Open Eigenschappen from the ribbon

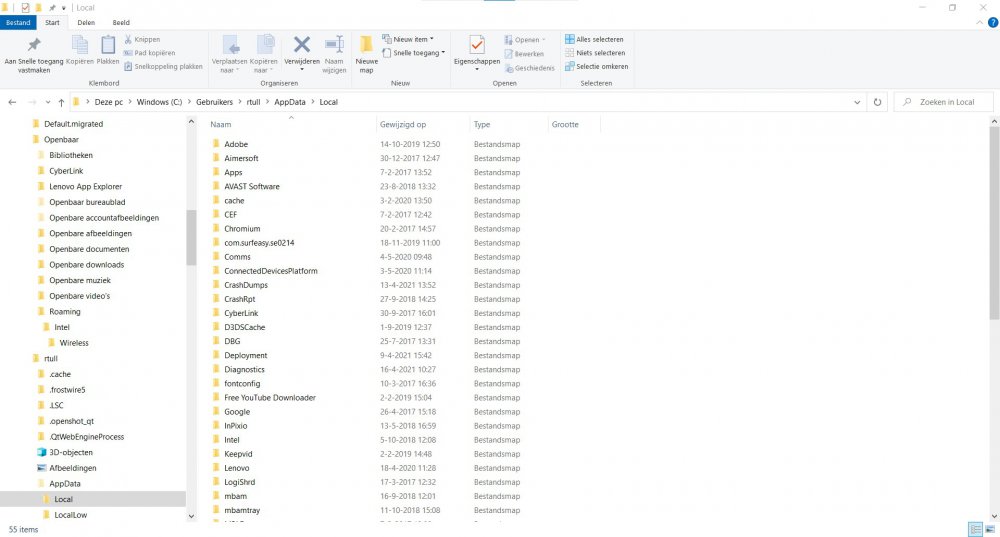(x=476, y=46)
